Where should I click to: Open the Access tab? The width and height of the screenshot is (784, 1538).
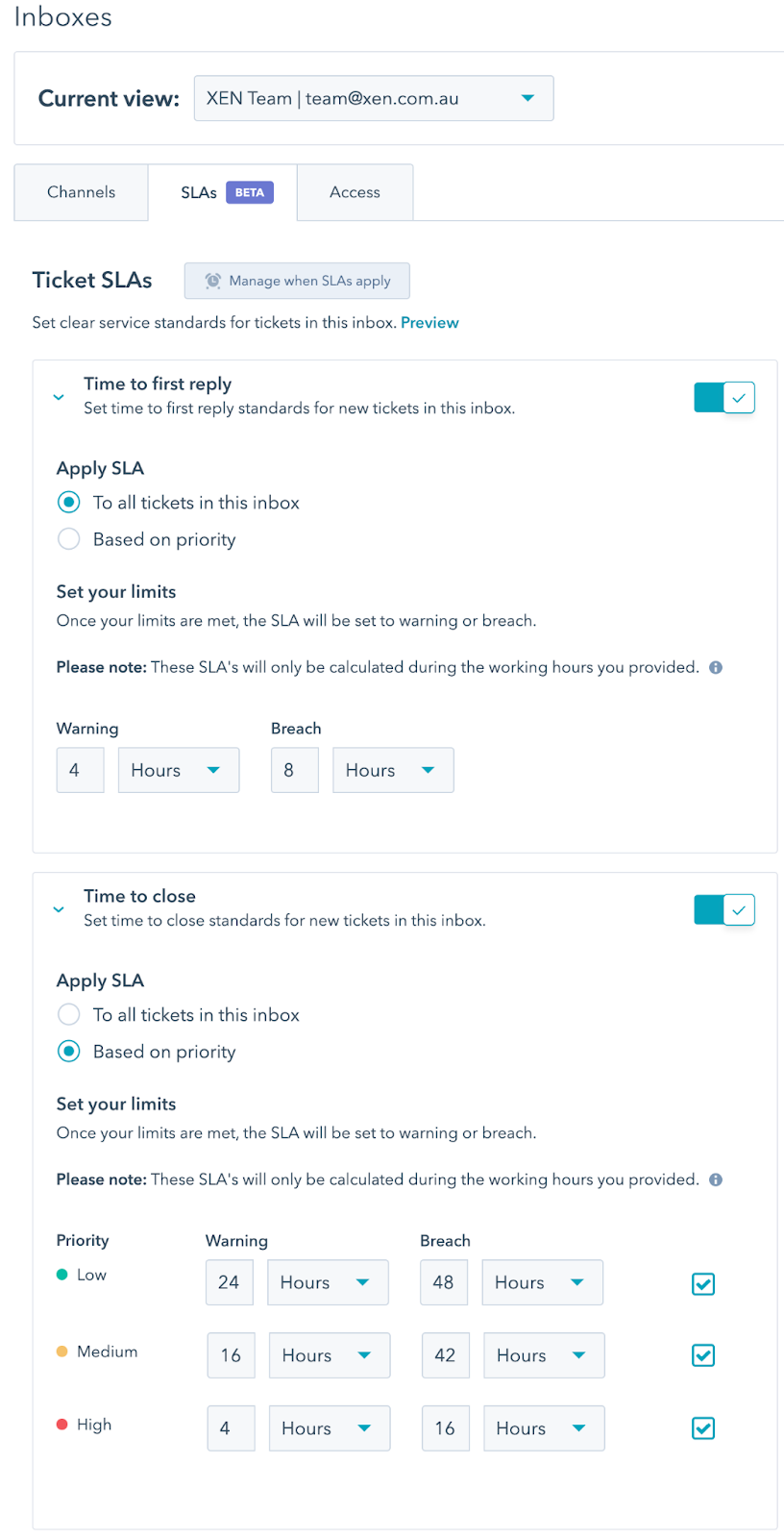click(355, 192)
